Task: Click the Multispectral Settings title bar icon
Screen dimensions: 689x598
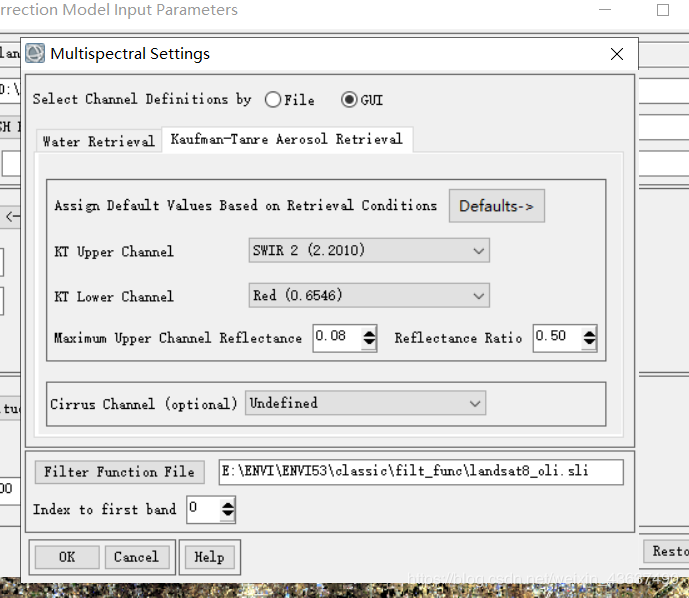Action: pyautogui.click(x=35, y=53)
